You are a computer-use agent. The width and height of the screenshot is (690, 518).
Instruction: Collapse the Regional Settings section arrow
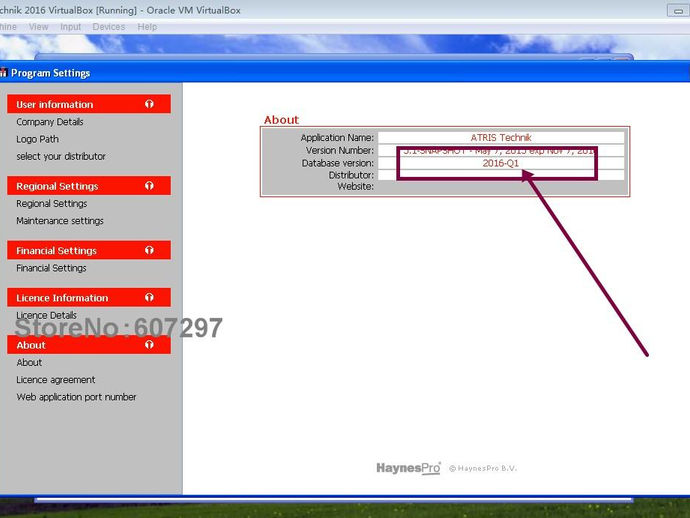tap(149, 186)
